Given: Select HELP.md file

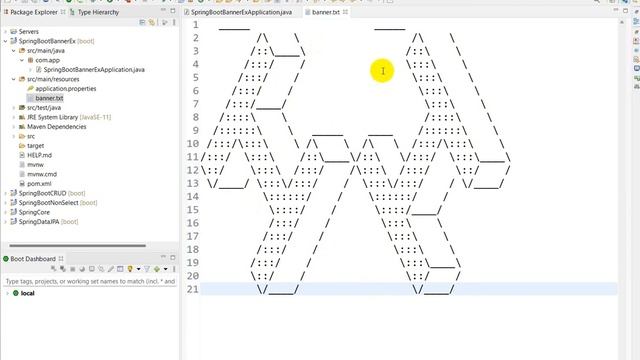Looking at the screenshot, I should 39,155.
